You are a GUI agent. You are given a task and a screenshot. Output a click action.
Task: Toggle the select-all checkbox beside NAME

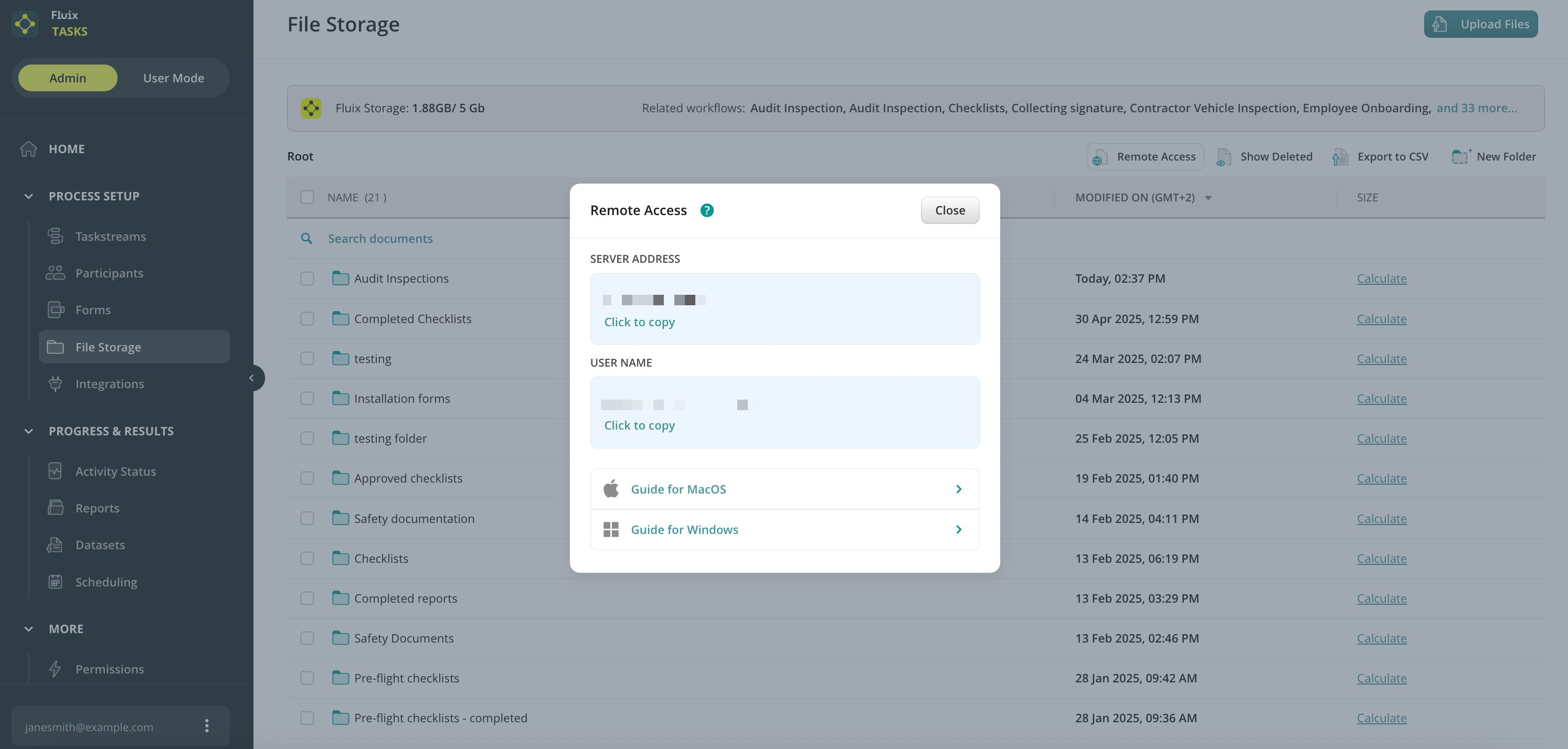point(308,197)
